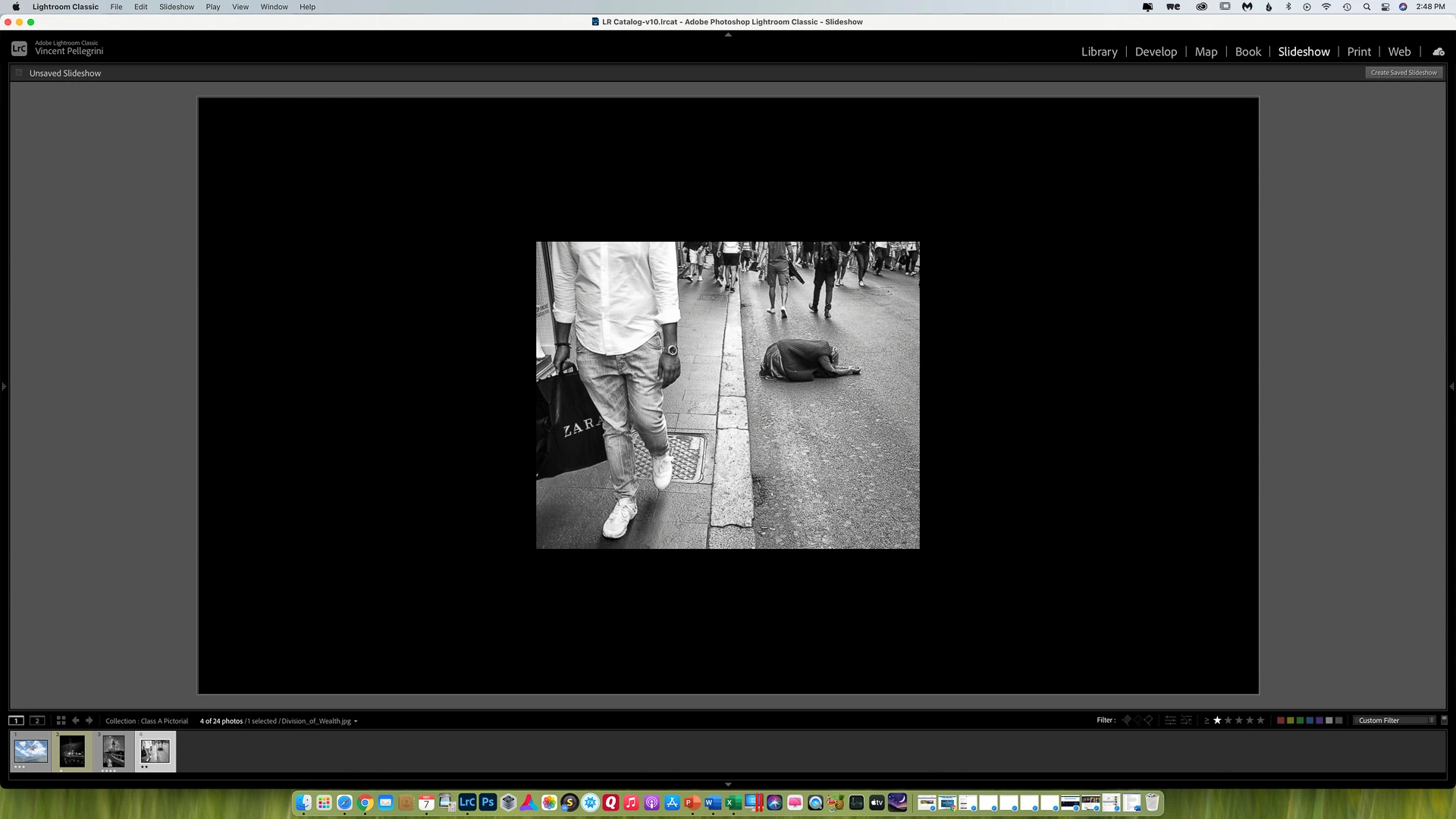Switch to main window display 1
This screenshot has width=1456, height=819.
click(x=16, y=720)
